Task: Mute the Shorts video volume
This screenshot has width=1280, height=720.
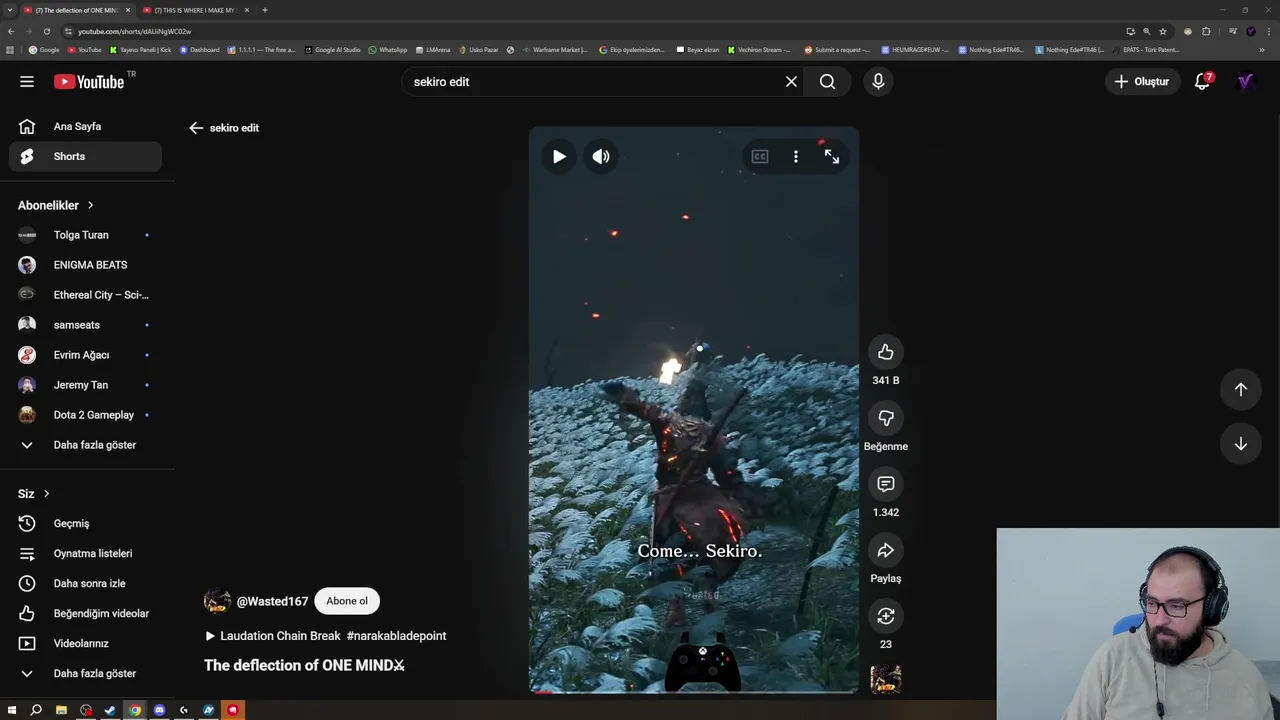Action: (601, 157)
